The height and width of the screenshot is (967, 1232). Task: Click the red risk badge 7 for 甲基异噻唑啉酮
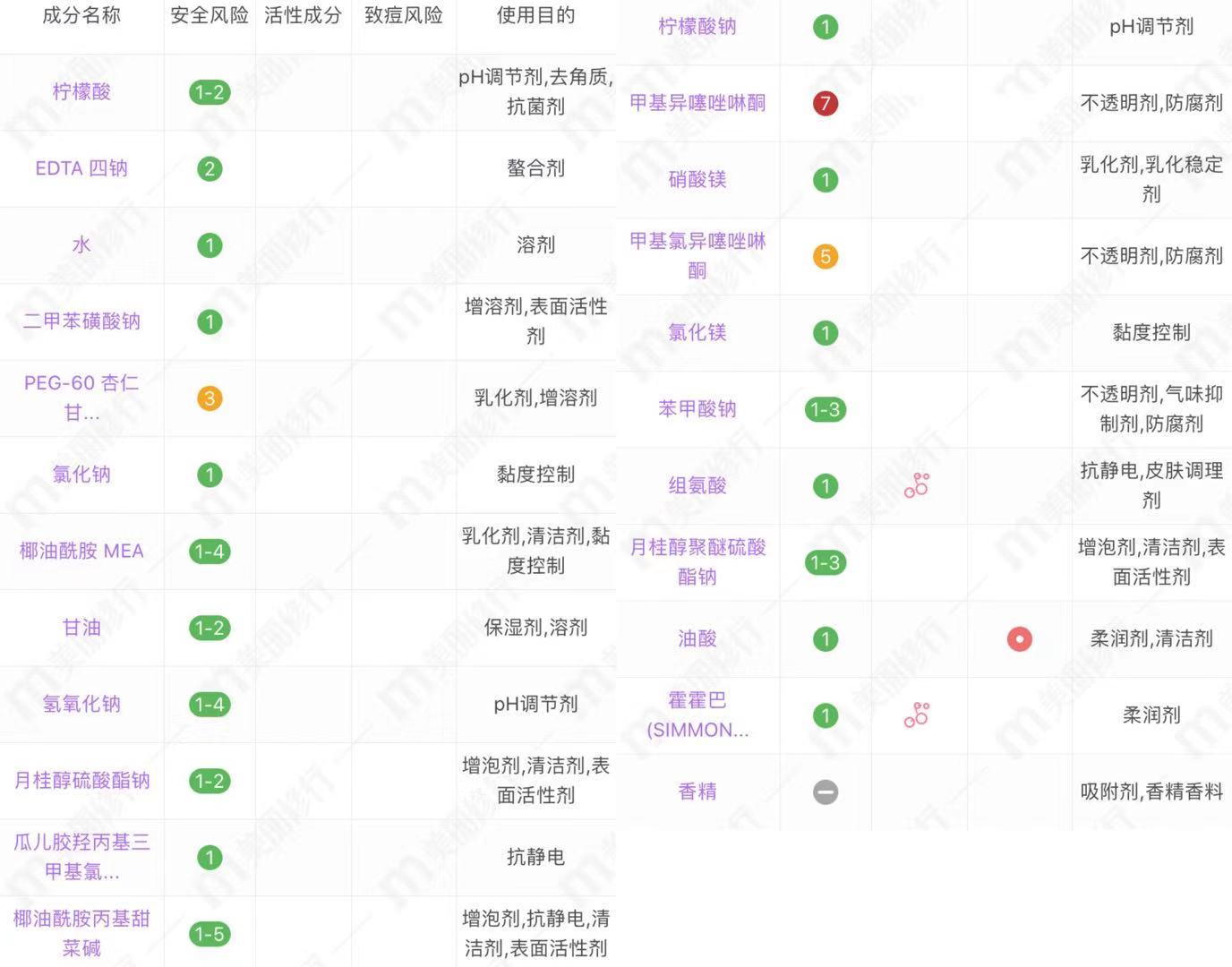(824, 103)
